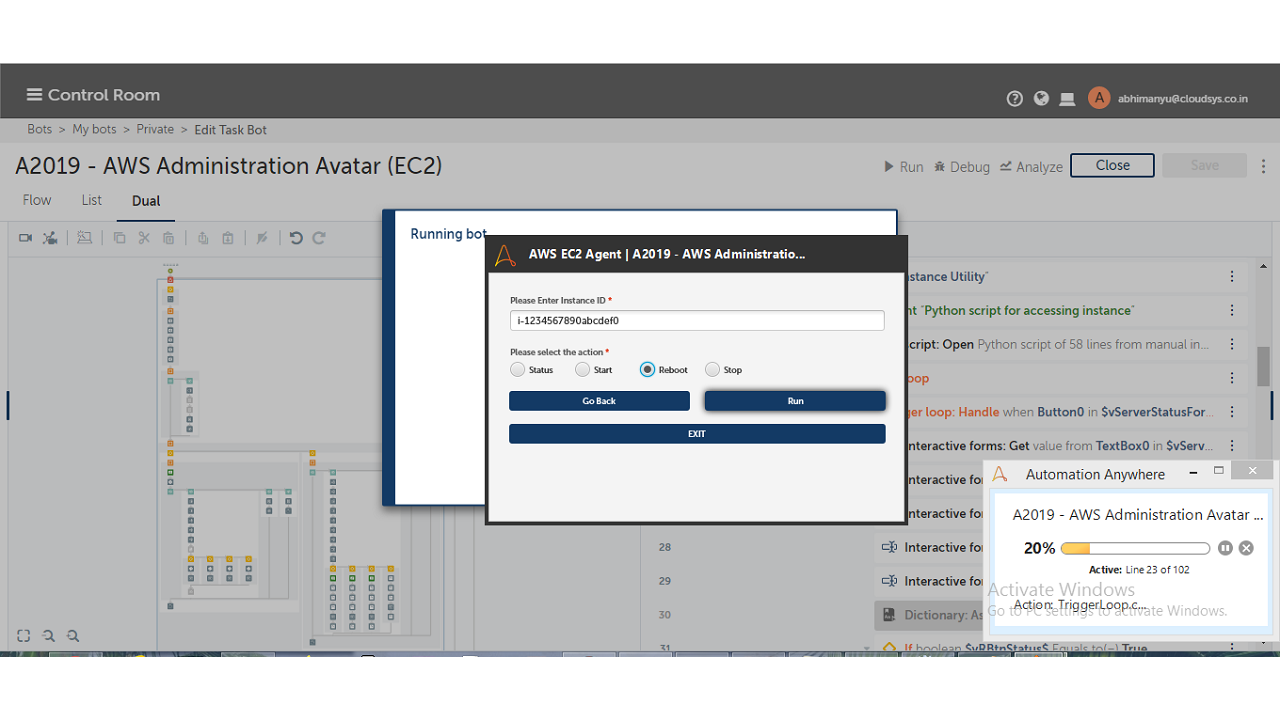Screen dimensions: 1280x720
Task: Click the Run button in EC2 Agent form
Action: (795, 401)
